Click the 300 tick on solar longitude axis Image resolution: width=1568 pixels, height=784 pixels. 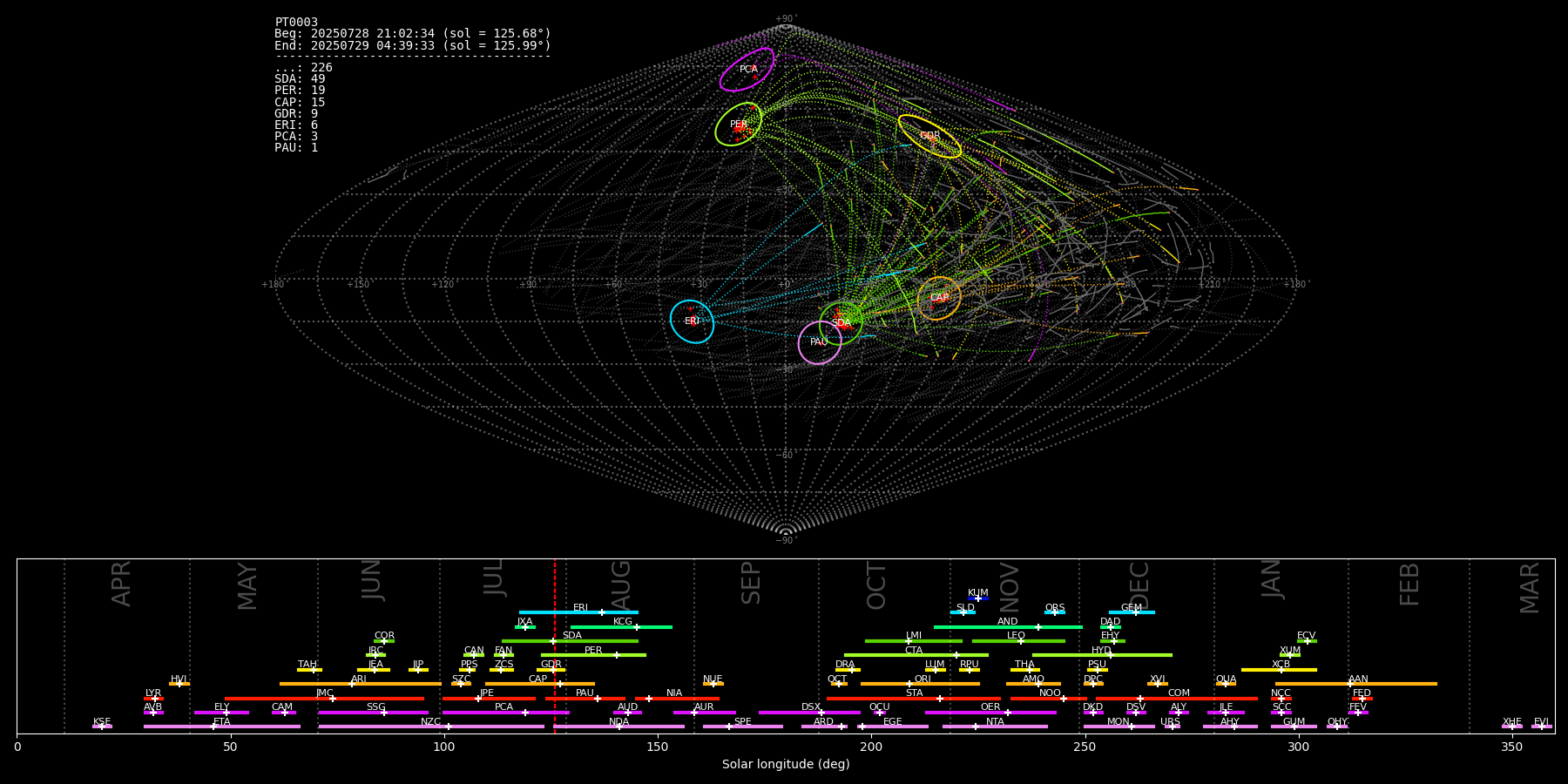tap(1298, 747)
